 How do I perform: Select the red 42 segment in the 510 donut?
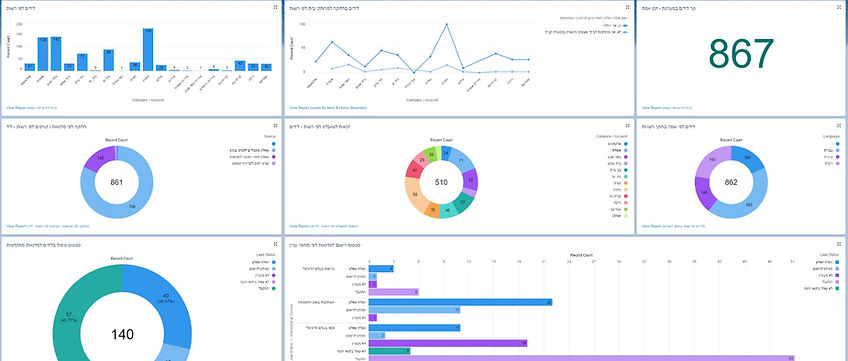(x=414, y=169)
